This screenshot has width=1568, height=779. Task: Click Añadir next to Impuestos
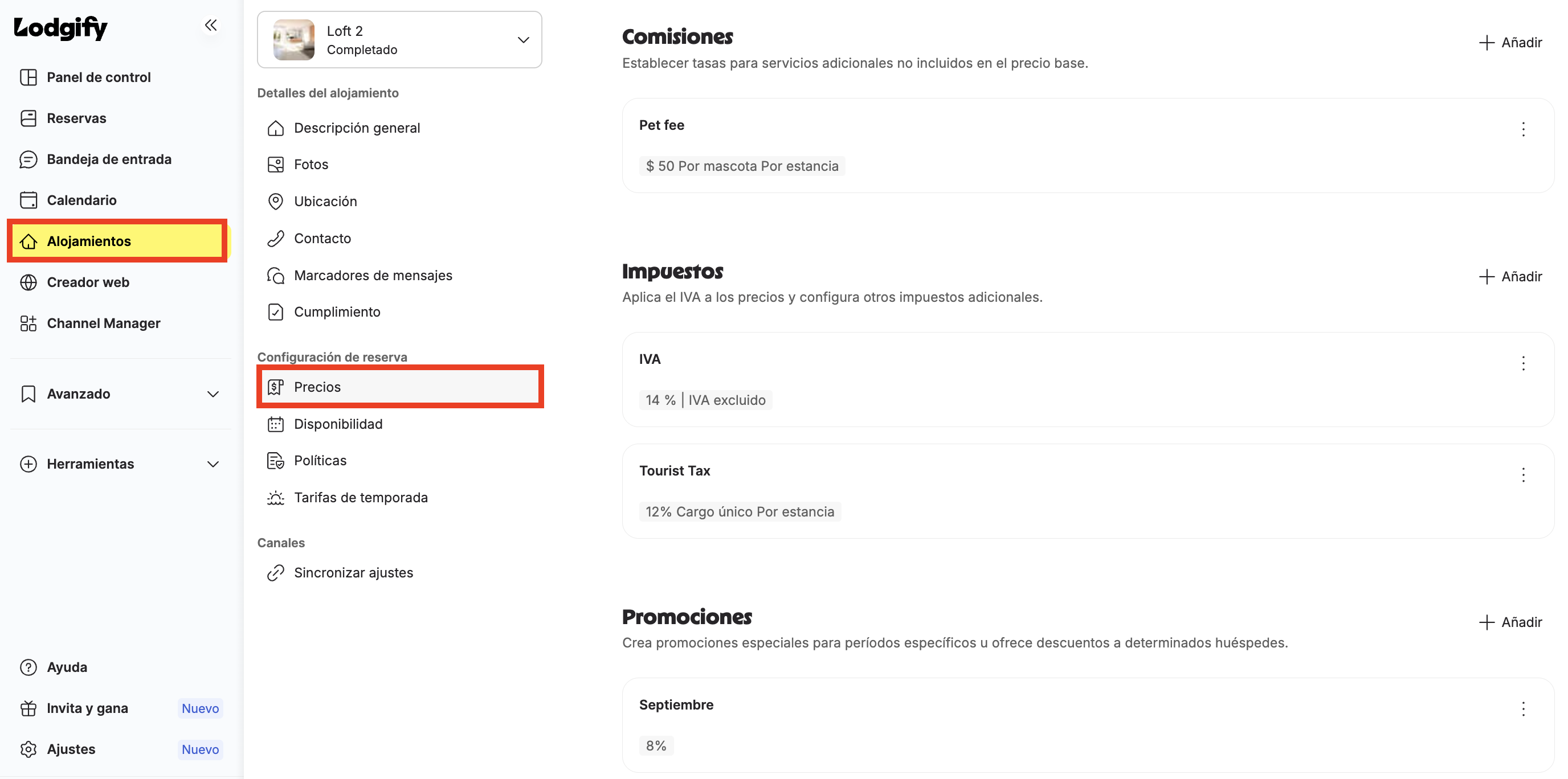point(1510,277)
